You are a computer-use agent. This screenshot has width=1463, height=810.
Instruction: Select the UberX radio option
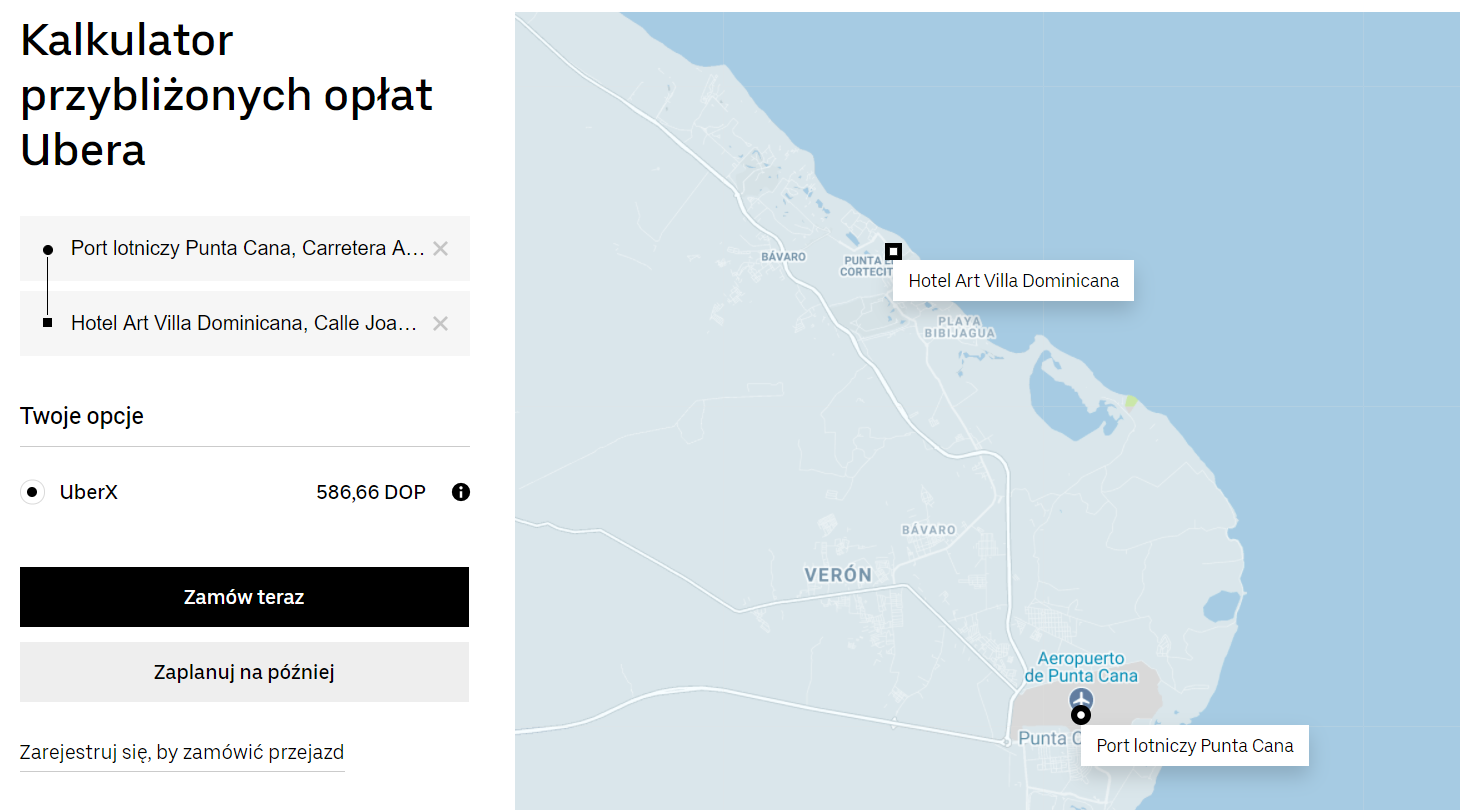click(x=33, y=492)
